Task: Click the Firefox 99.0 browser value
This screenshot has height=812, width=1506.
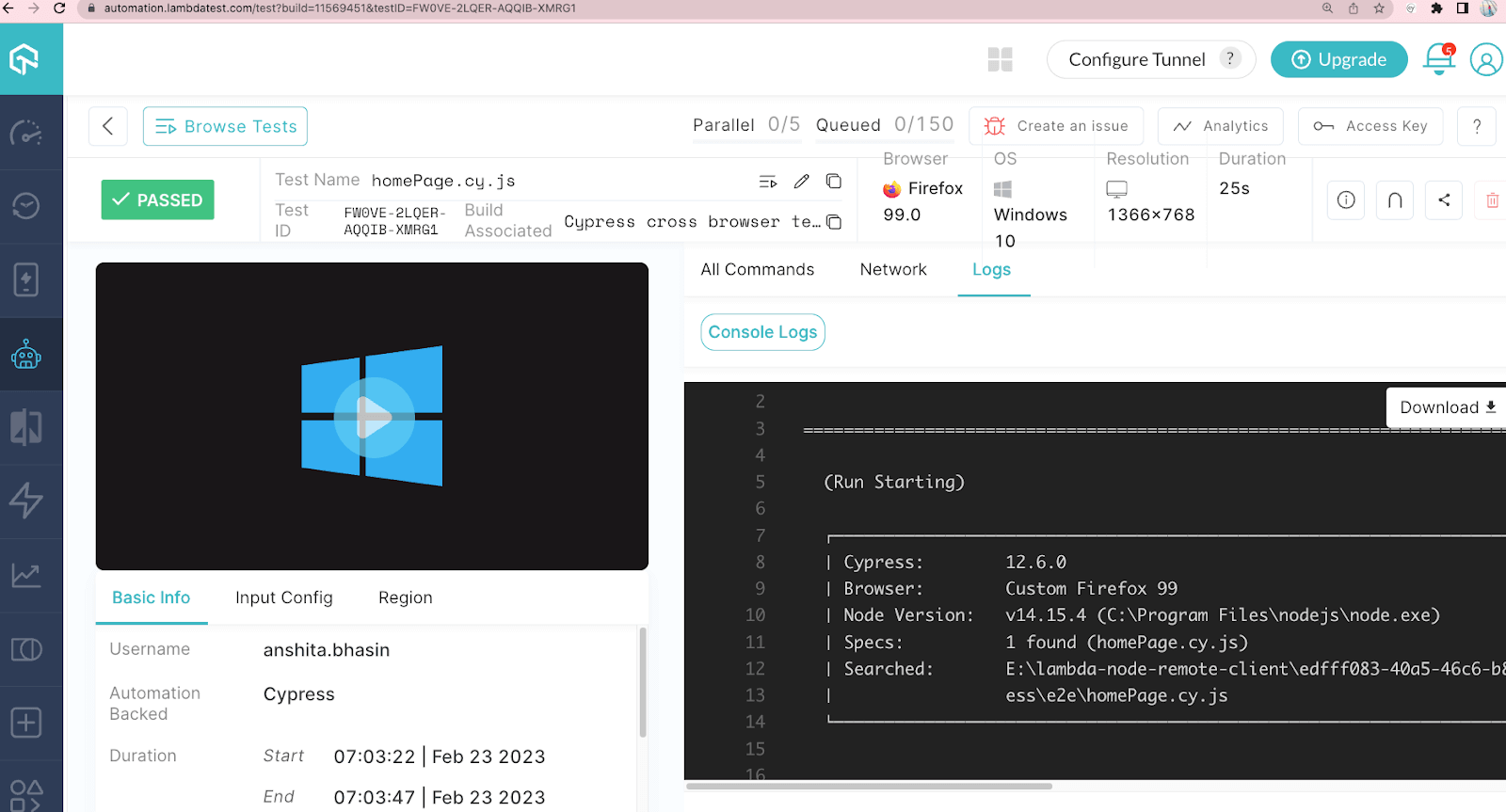Action: (923, 201)
